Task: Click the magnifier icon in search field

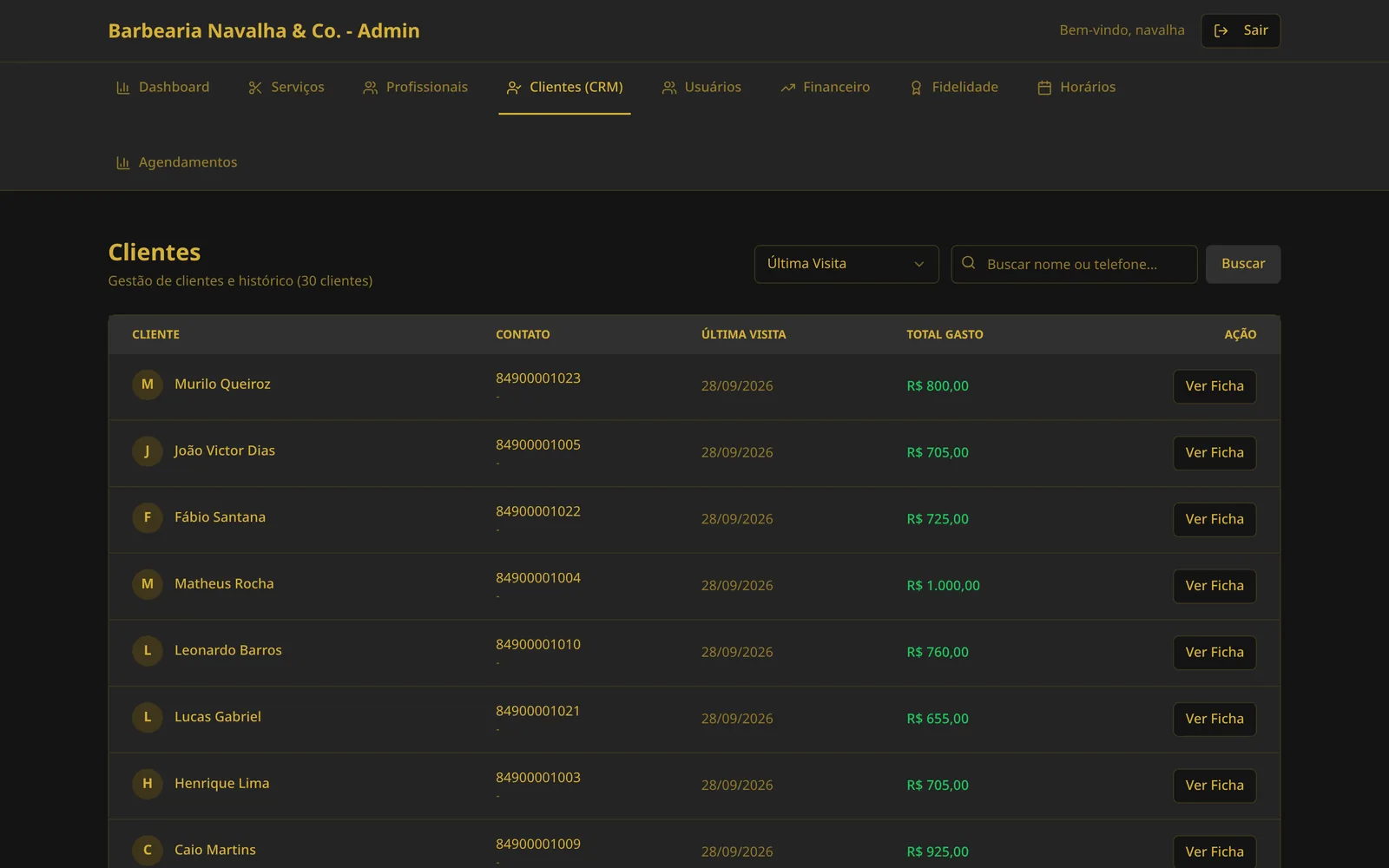Action: point(969,263)
